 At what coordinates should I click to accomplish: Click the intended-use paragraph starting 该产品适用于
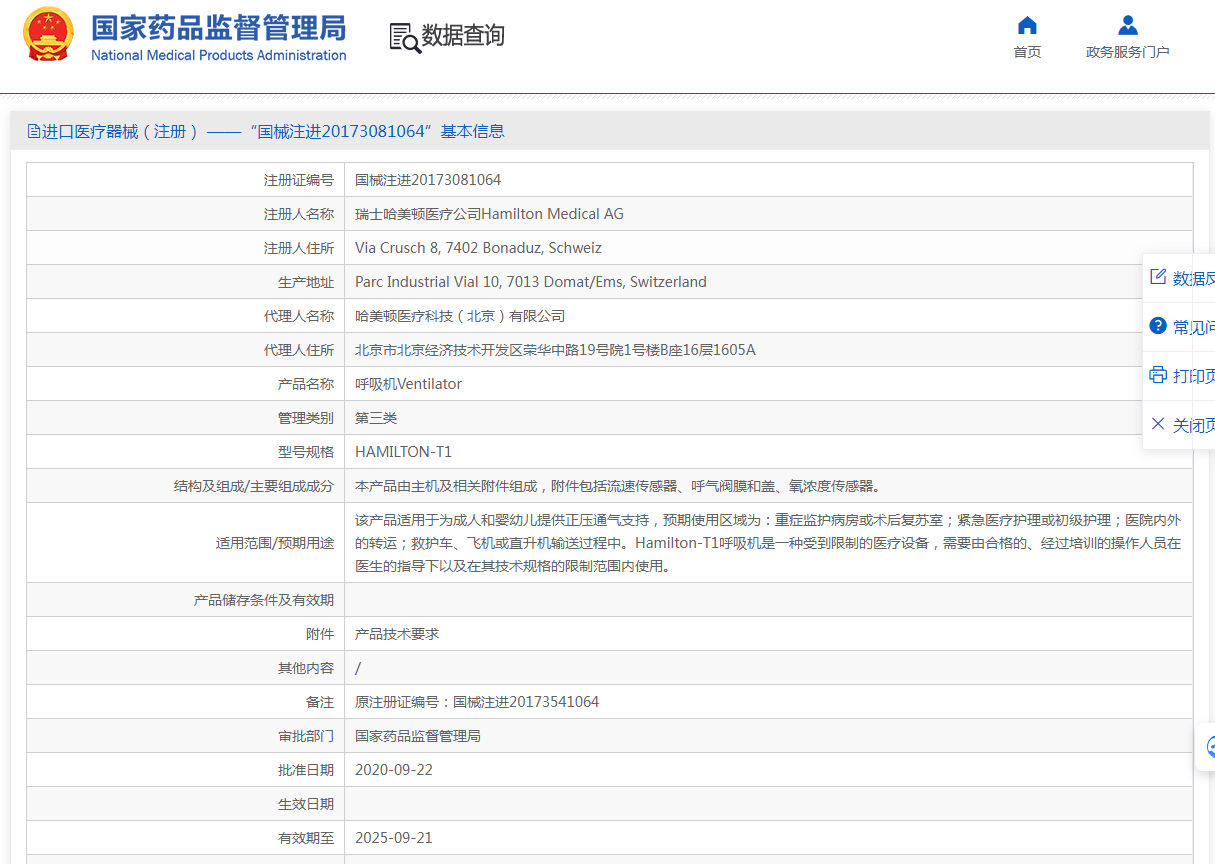[768, 543]
